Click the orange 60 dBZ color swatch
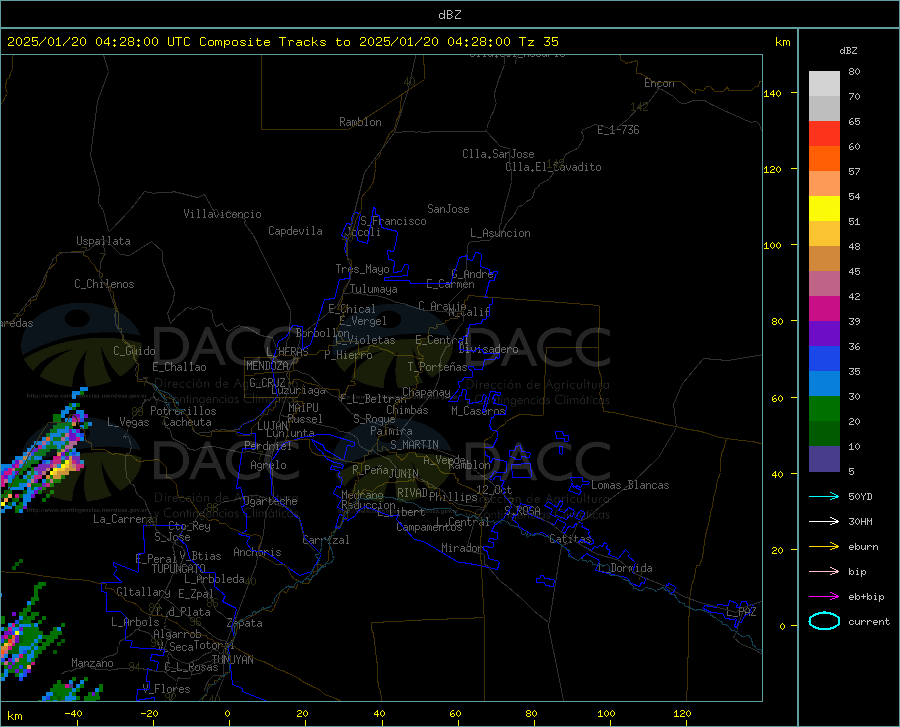The image size is (900, 727). pyautogui.click(x=824, y=158)
